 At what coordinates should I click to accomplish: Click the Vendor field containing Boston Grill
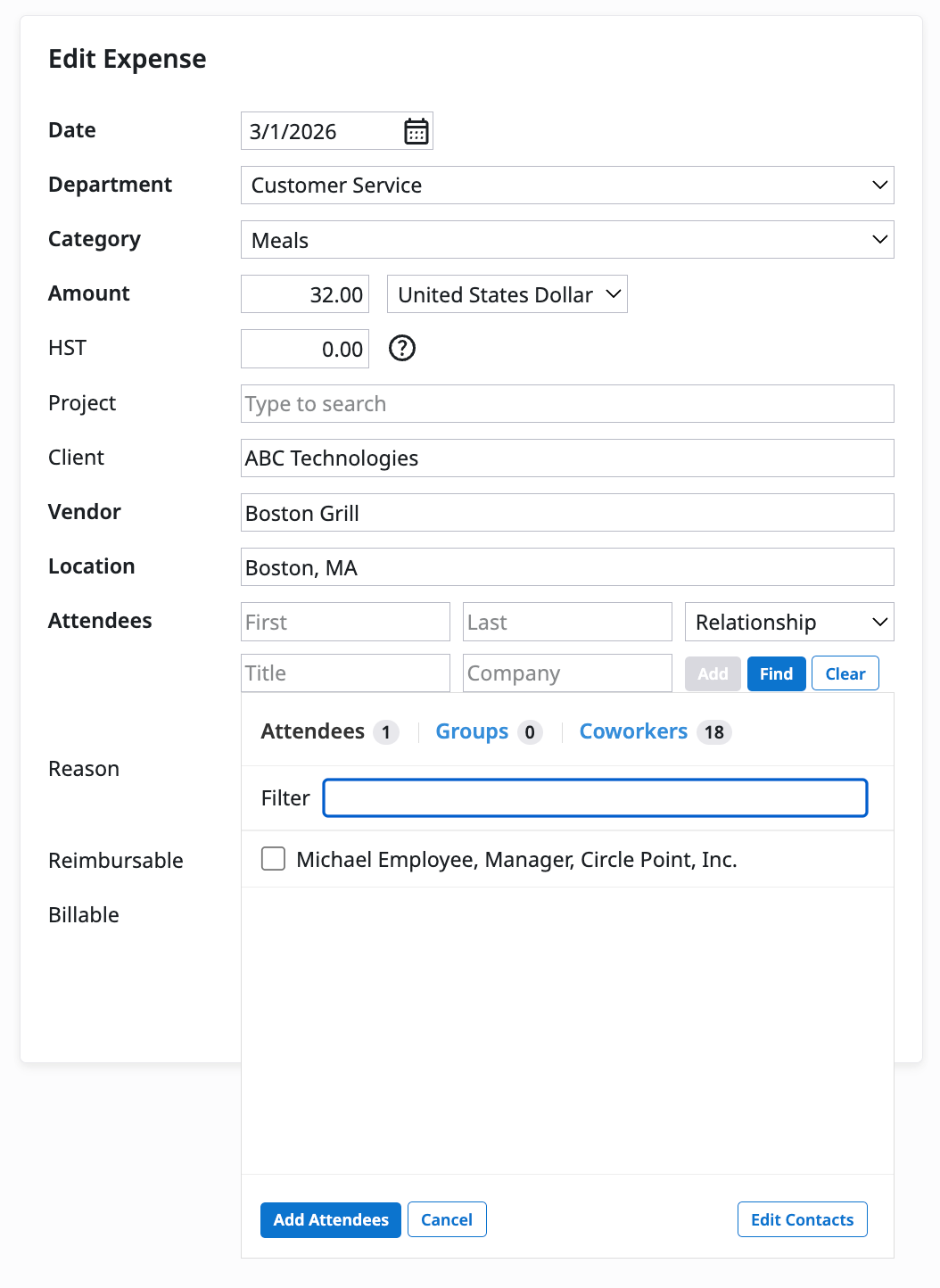coord(566,513)
